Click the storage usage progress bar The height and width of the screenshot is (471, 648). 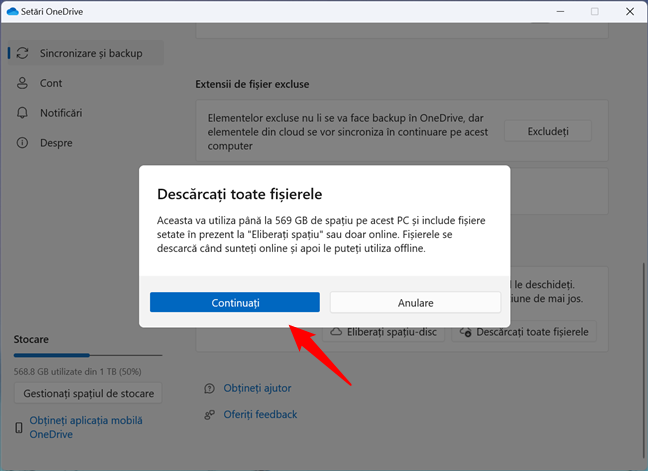tap(88, 355)
